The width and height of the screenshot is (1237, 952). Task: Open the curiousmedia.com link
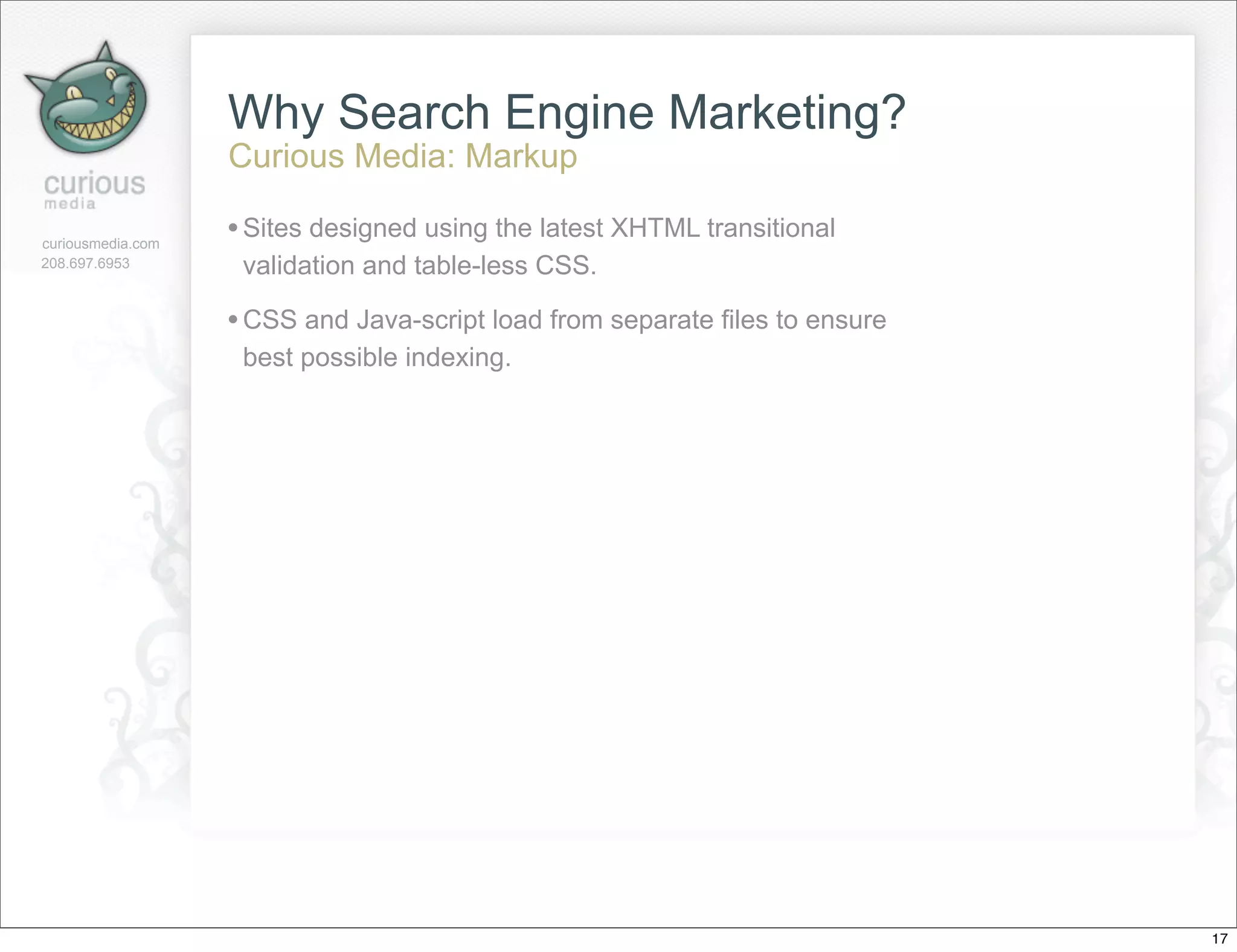101,244
